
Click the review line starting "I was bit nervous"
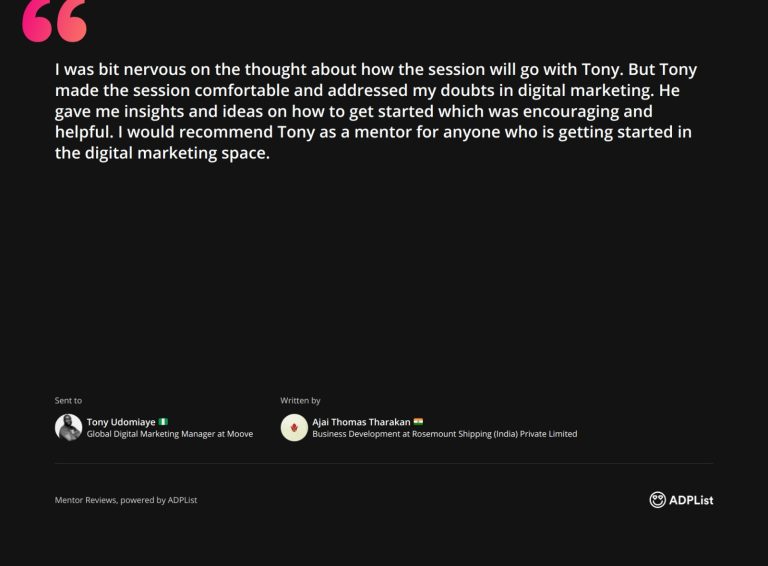click(375, 70)
